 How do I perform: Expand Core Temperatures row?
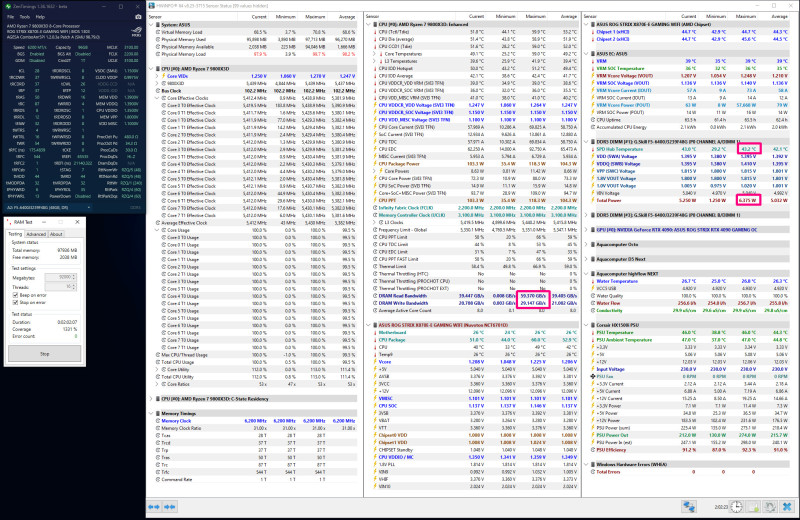point(374,54)
